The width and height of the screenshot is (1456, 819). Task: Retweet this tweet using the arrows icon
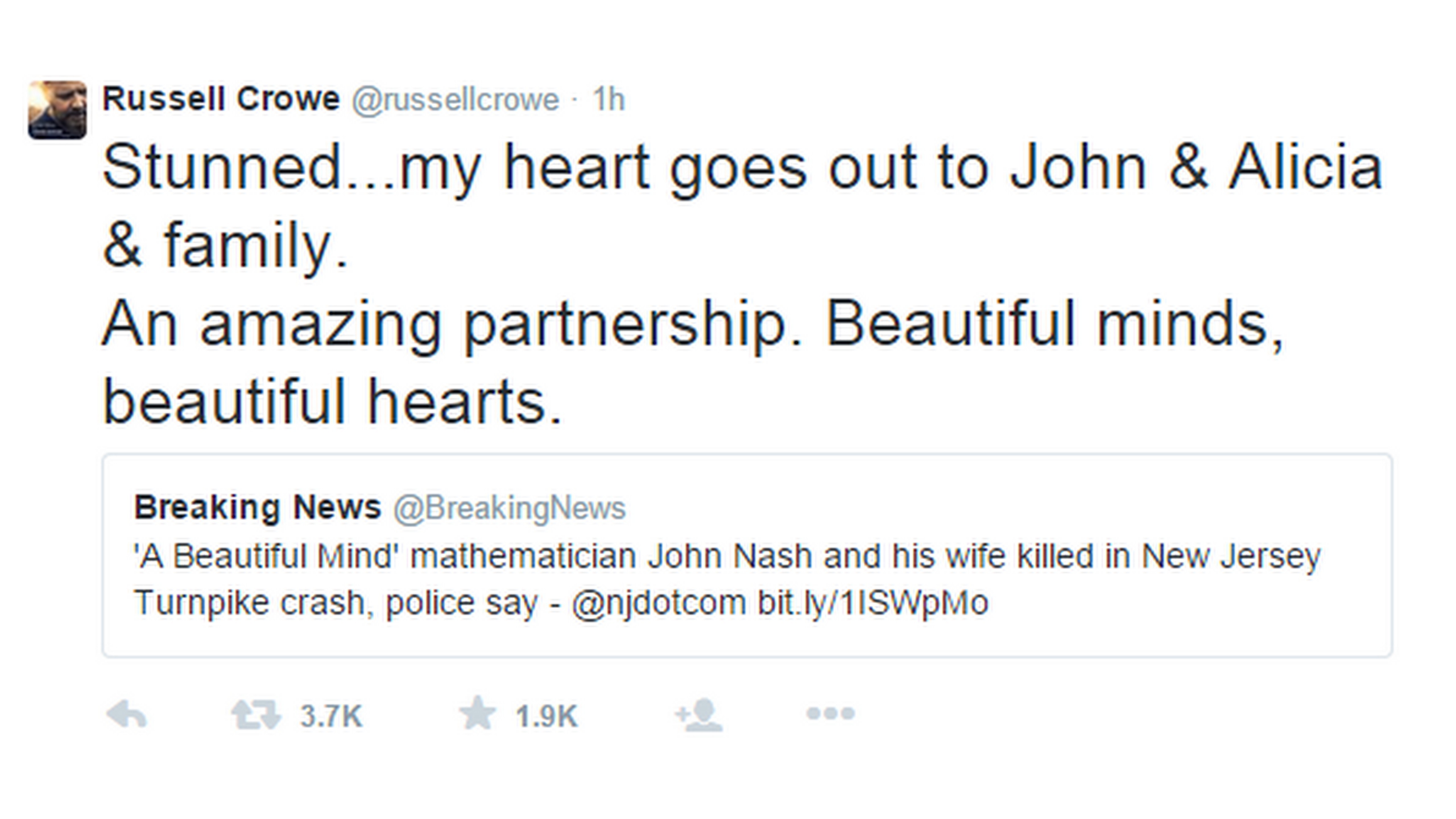(x=255, y=714)
